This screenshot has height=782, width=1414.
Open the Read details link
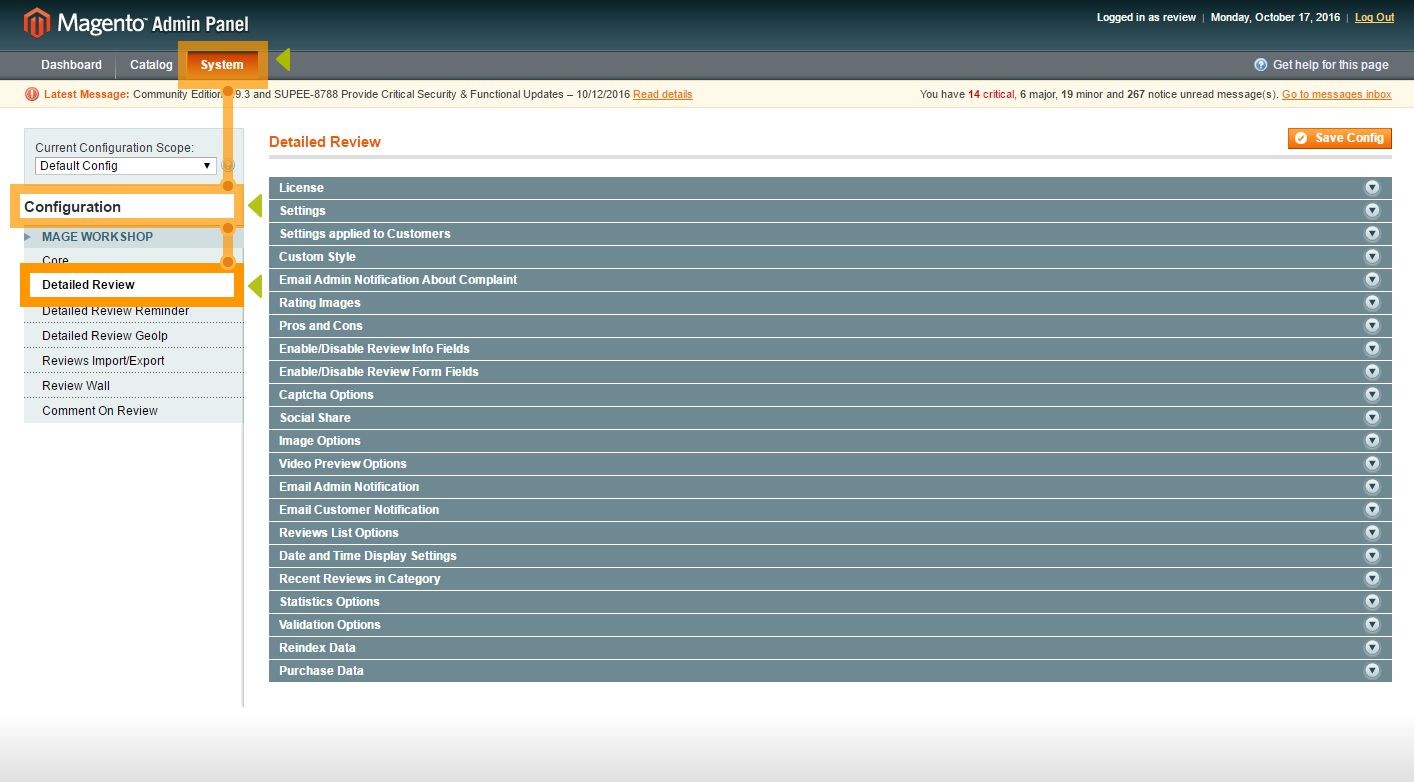tap(662, 95)
